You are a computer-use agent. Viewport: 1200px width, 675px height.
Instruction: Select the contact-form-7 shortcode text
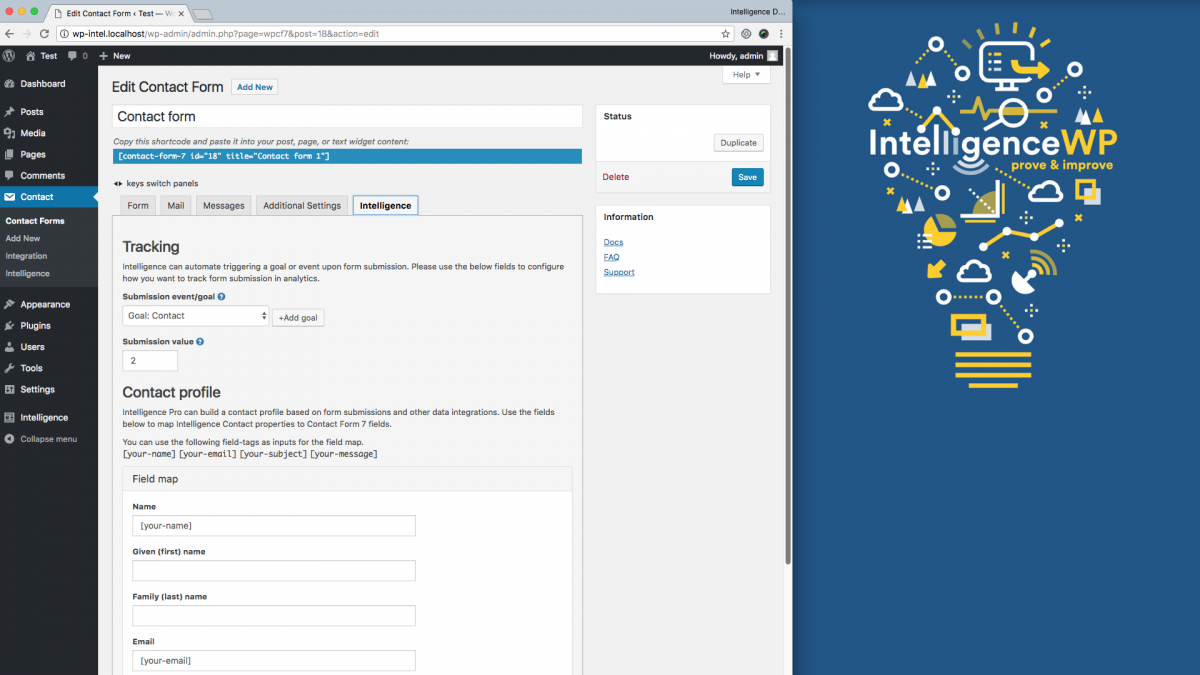tap(347, 156)
